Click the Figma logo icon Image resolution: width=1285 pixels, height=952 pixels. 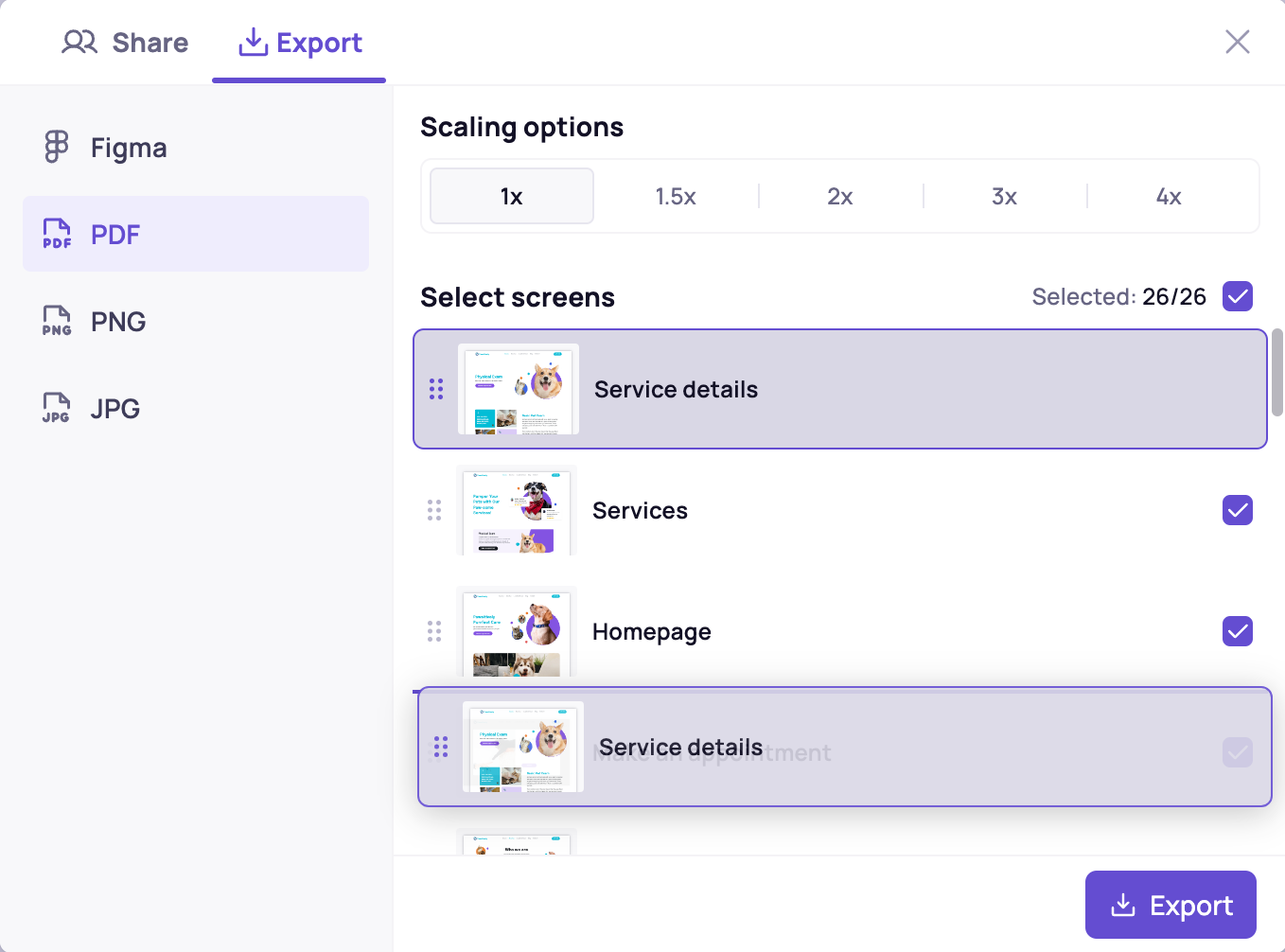pyautogui.click(x=57, y=147)
